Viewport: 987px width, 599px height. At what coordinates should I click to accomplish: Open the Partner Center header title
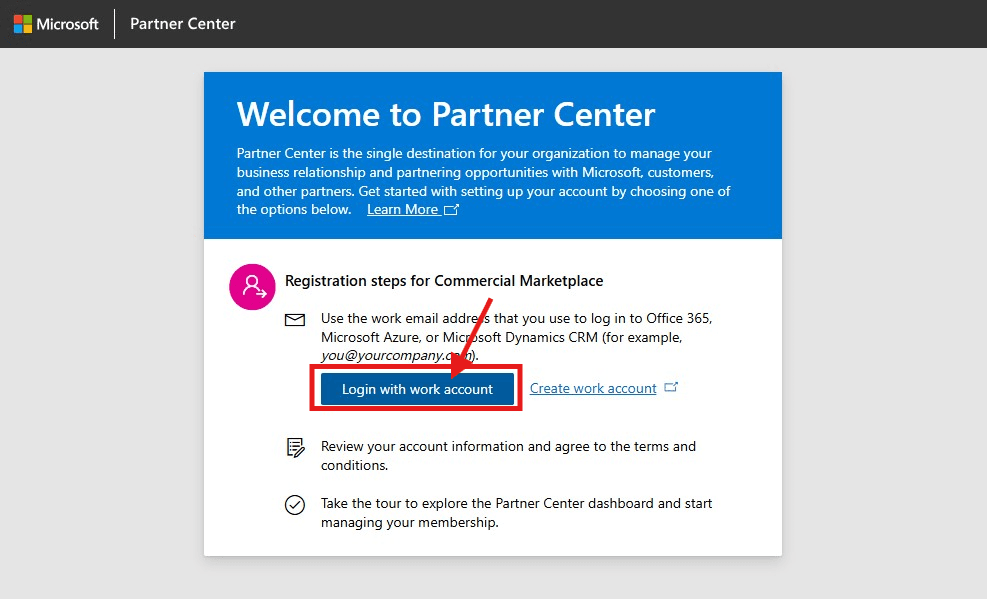click(x=183, y=23)
